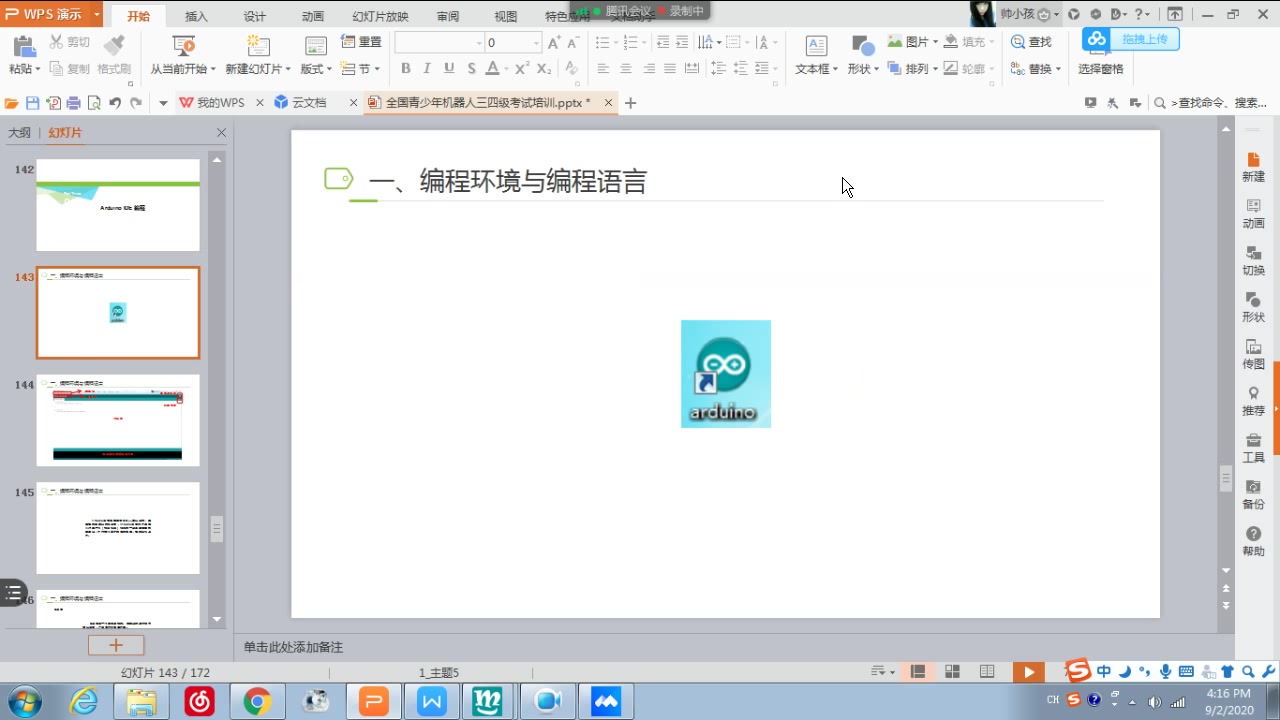This screenshot has width=1280, height=720.
Task: Open the Shapes (形状) sidebar icon
Action: tap(1253, 308)
